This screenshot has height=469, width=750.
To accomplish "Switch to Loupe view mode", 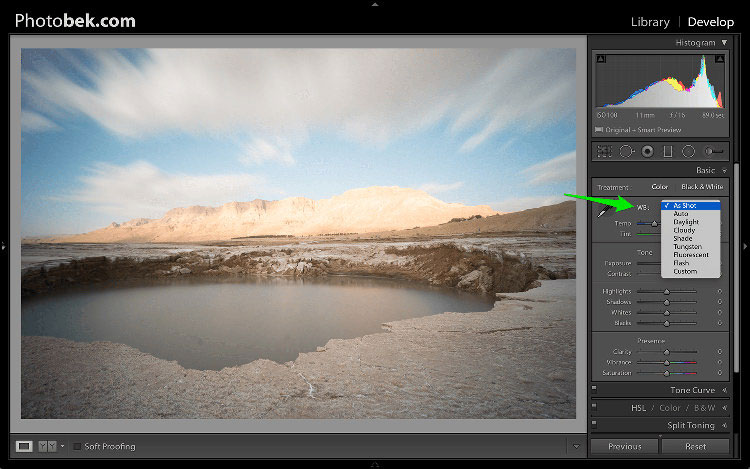I will [25, 446].
